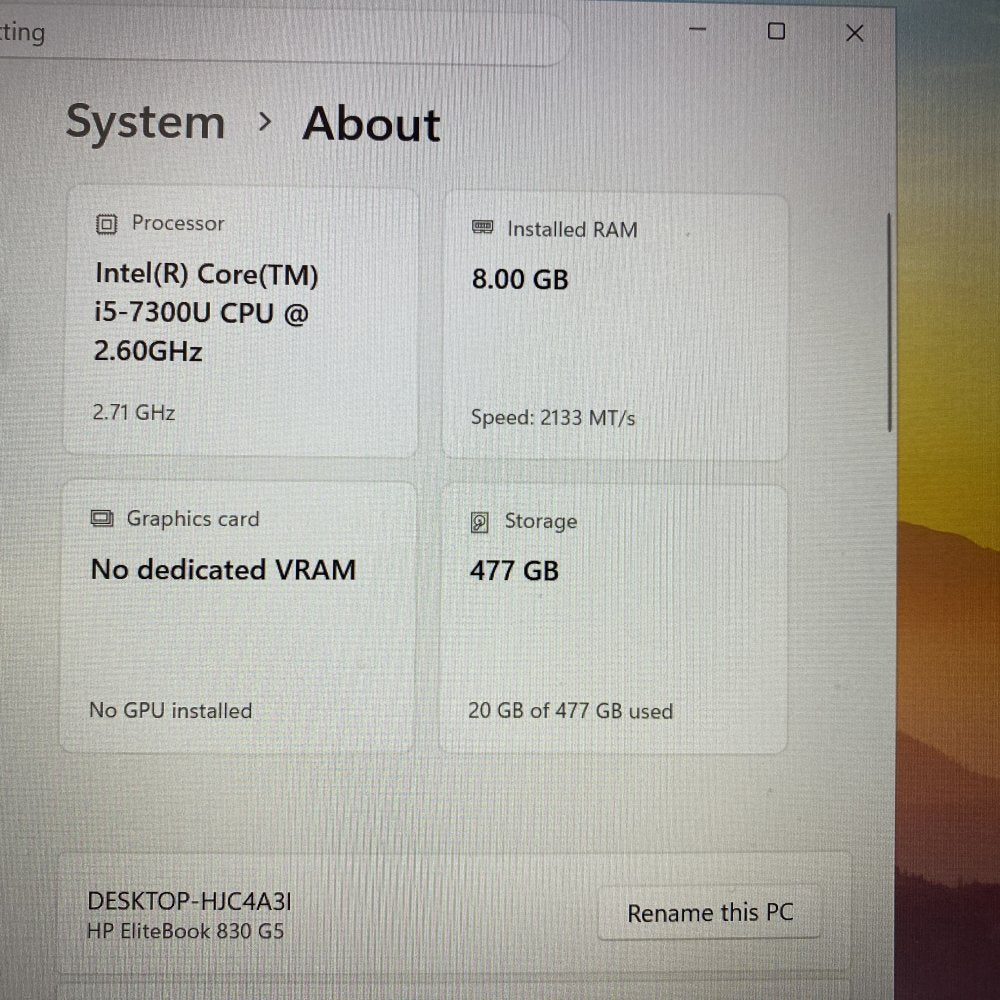1000x1000 pixels.
Task: Click the Storage drive icon
Action: click(x=480, y=522)
